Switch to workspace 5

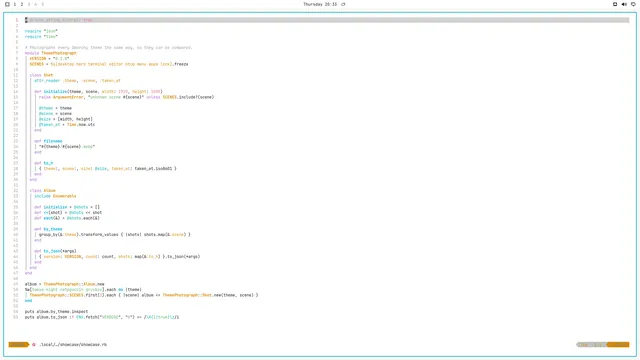(42, 4)
